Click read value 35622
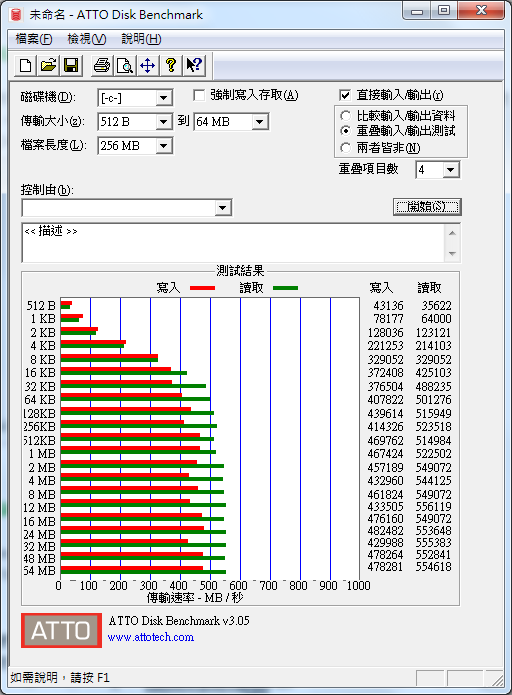The width and height of the screenshot is (512, 695). pyautogui.click(x=436, y=306)
